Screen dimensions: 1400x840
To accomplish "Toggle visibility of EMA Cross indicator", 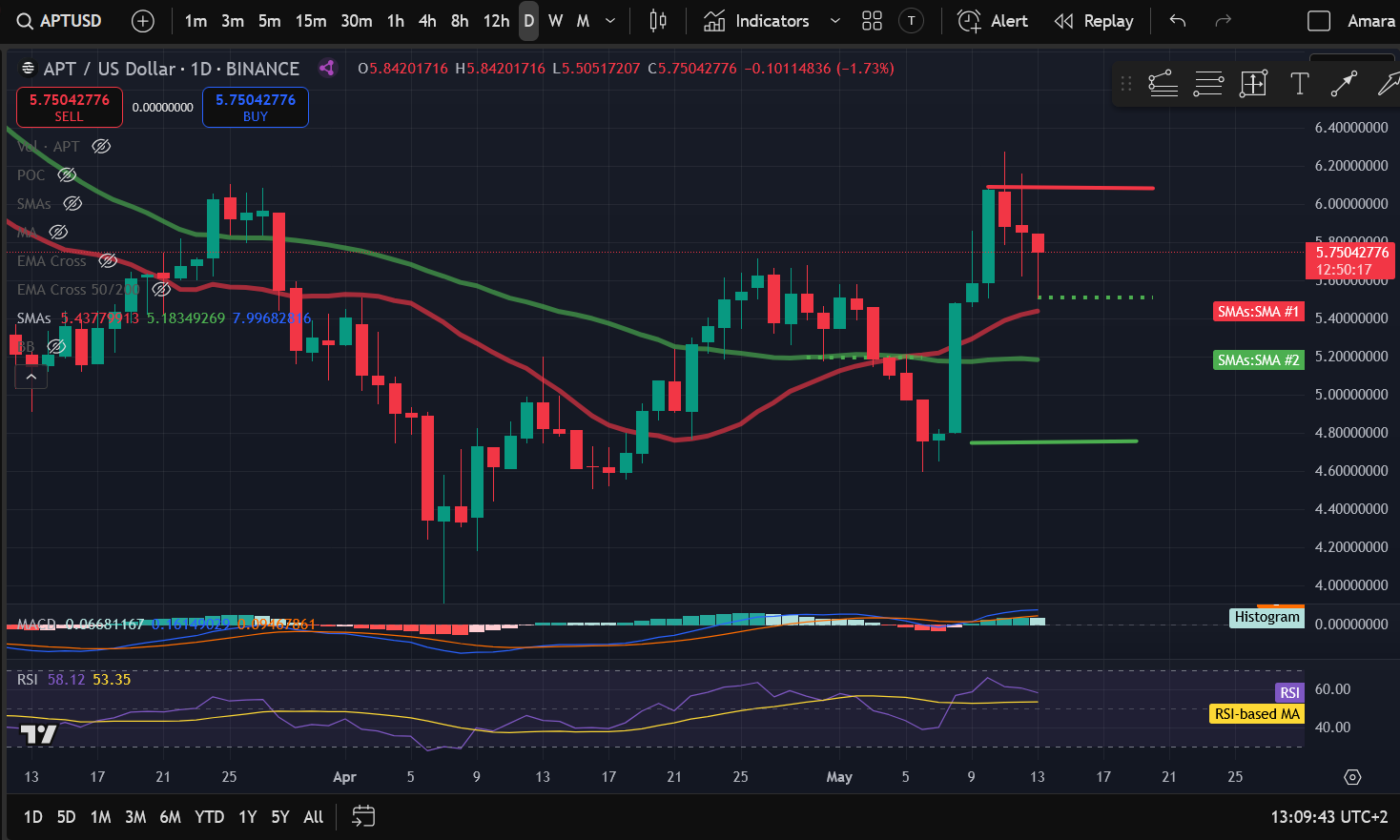I will coord(108,260).
